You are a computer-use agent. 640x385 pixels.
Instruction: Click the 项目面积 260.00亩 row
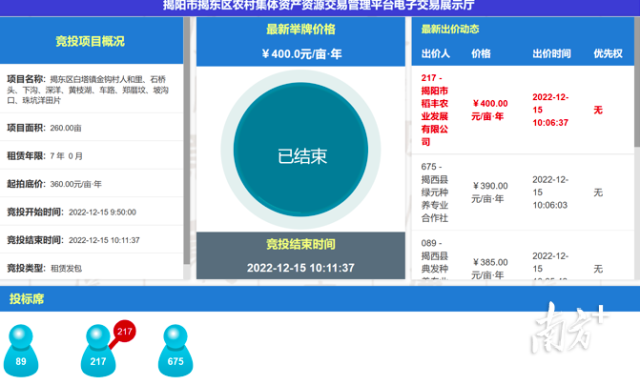[x=91, y=128]
